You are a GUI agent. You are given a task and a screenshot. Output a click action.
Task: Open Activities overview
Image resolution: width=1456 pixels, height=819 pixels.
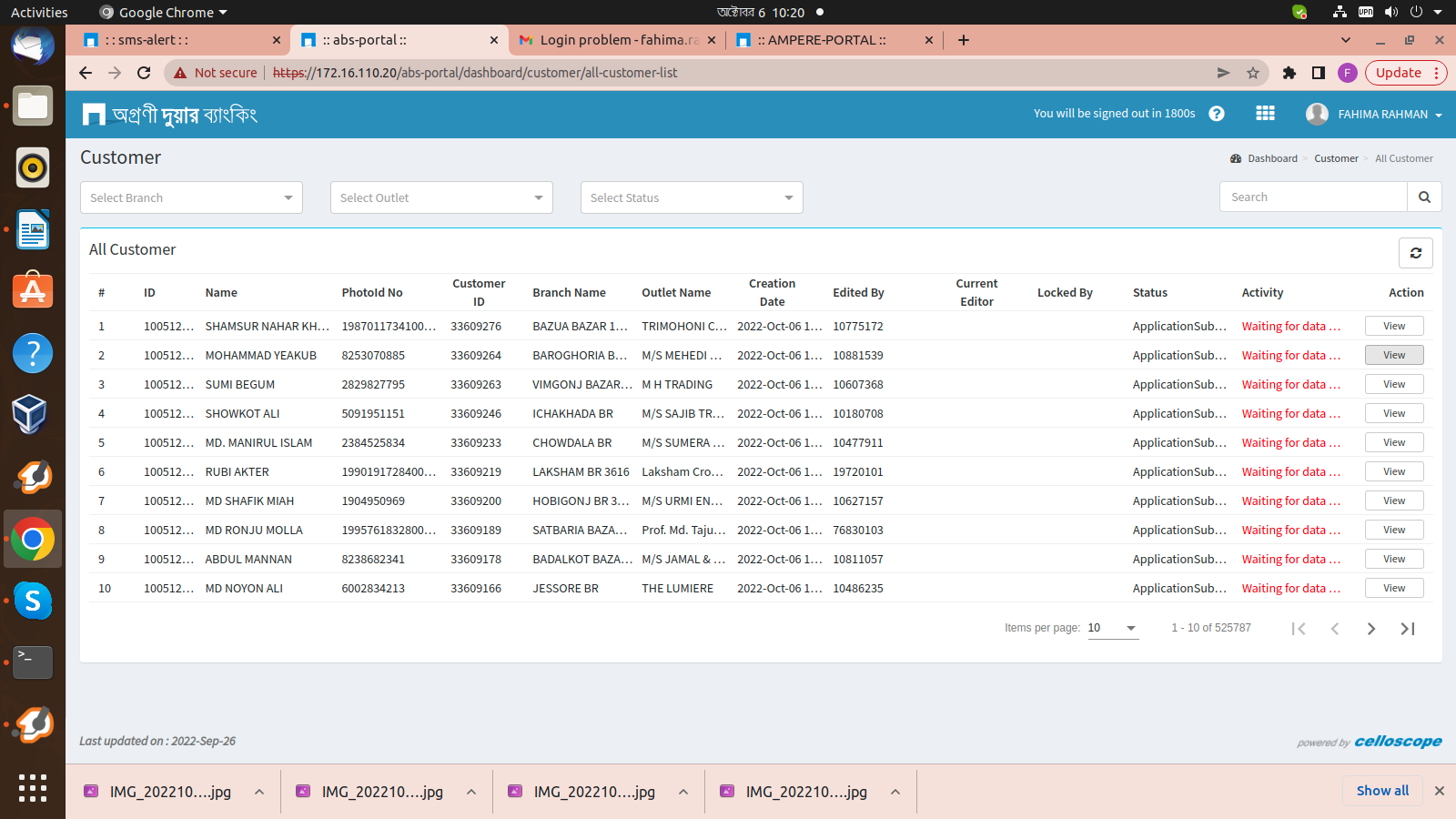click(39, 12)
